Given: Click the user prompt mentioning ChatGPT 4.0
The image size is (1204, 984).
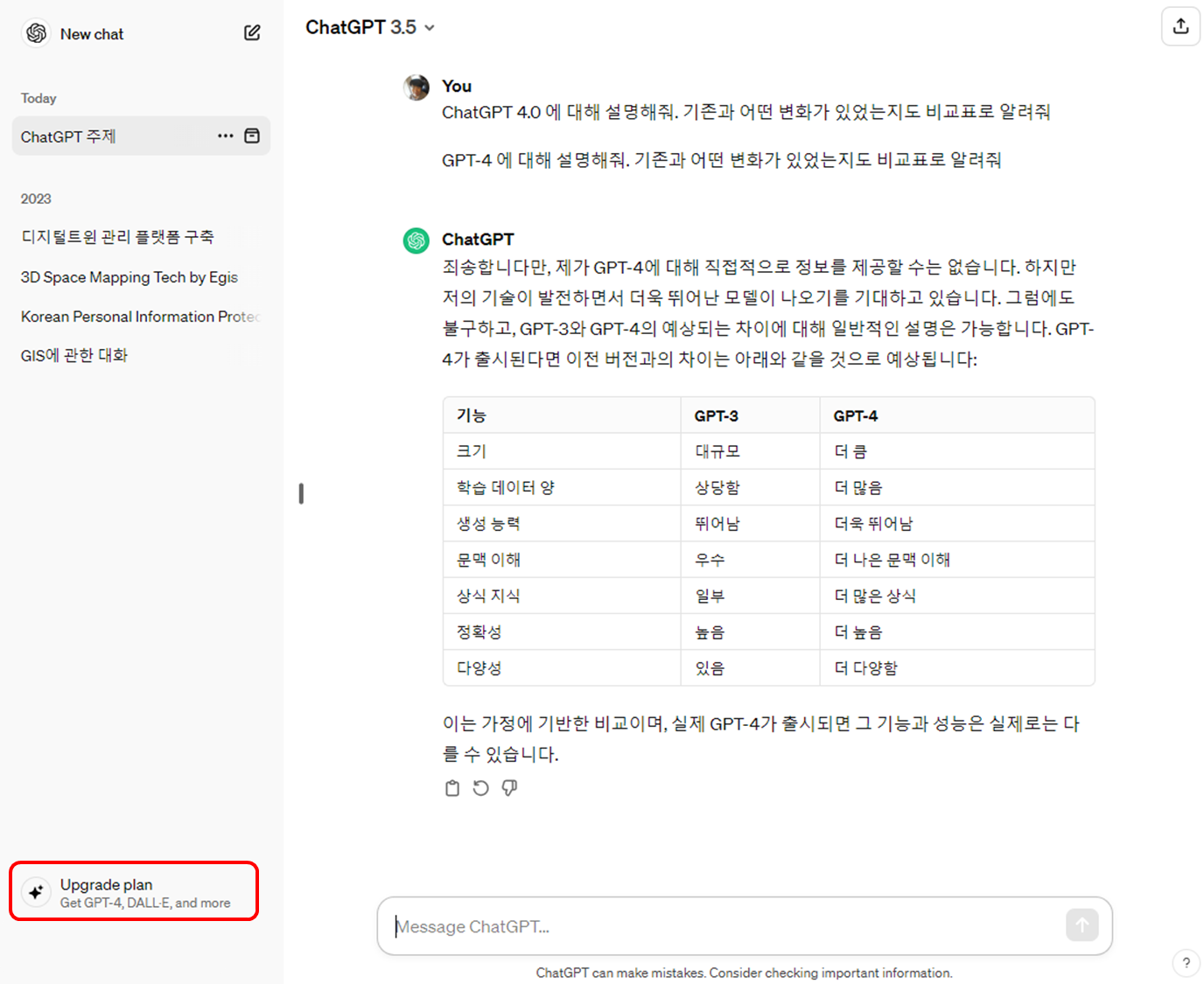Looking at the screenshot, I should pos(746,112).
